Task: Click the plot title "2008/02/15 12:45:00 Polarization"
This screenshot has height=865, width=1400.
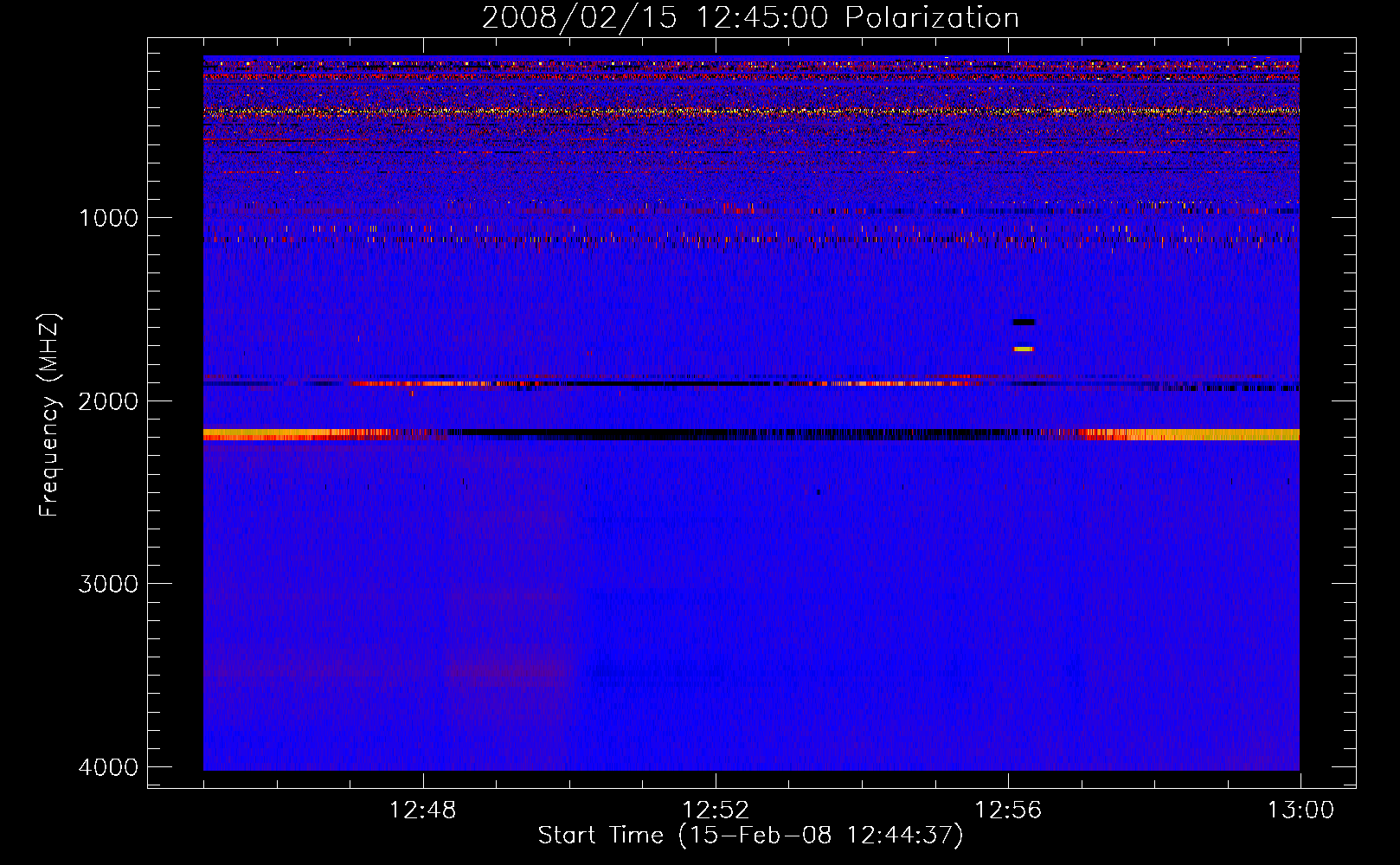Action: tap(750, 17)
